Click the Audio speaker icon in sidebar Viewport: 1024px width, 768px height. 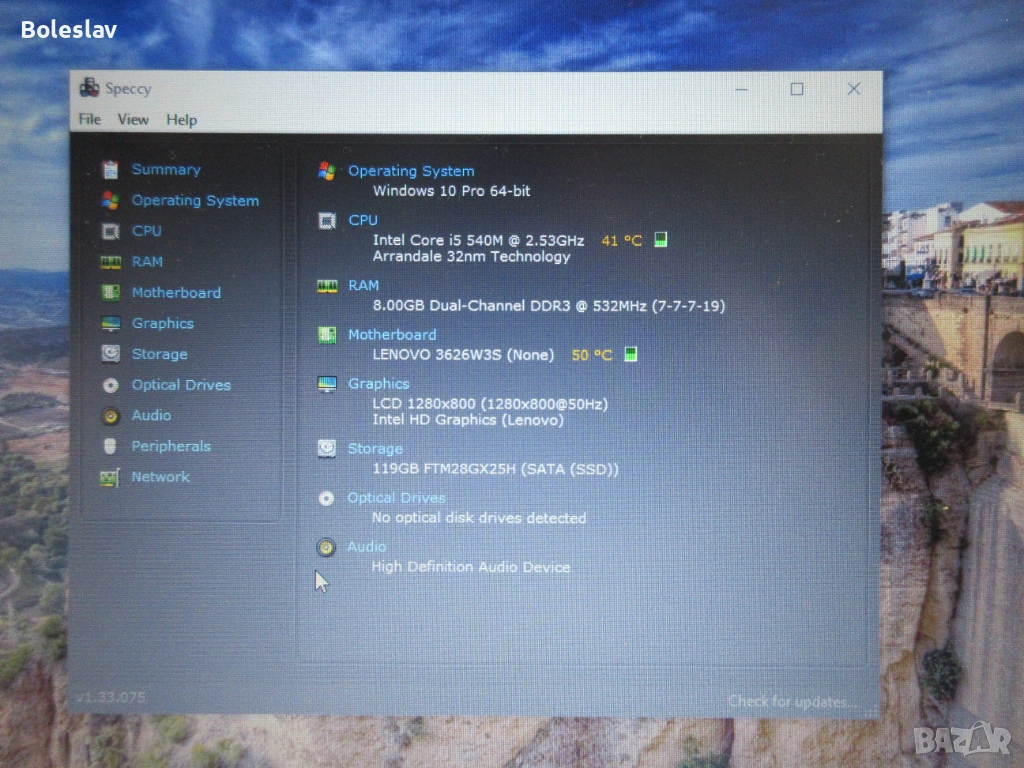click(x=110, y=416)
